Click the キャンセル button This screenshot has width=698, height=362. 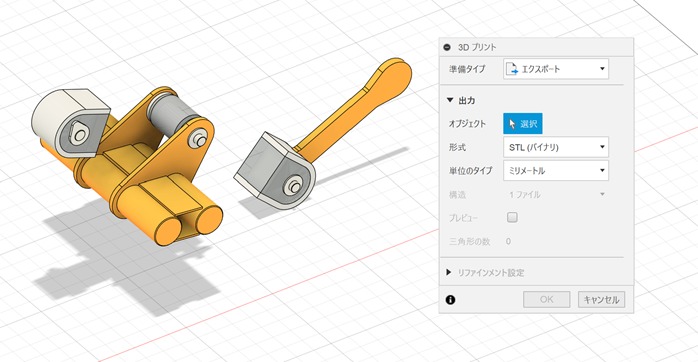(601, 300)
